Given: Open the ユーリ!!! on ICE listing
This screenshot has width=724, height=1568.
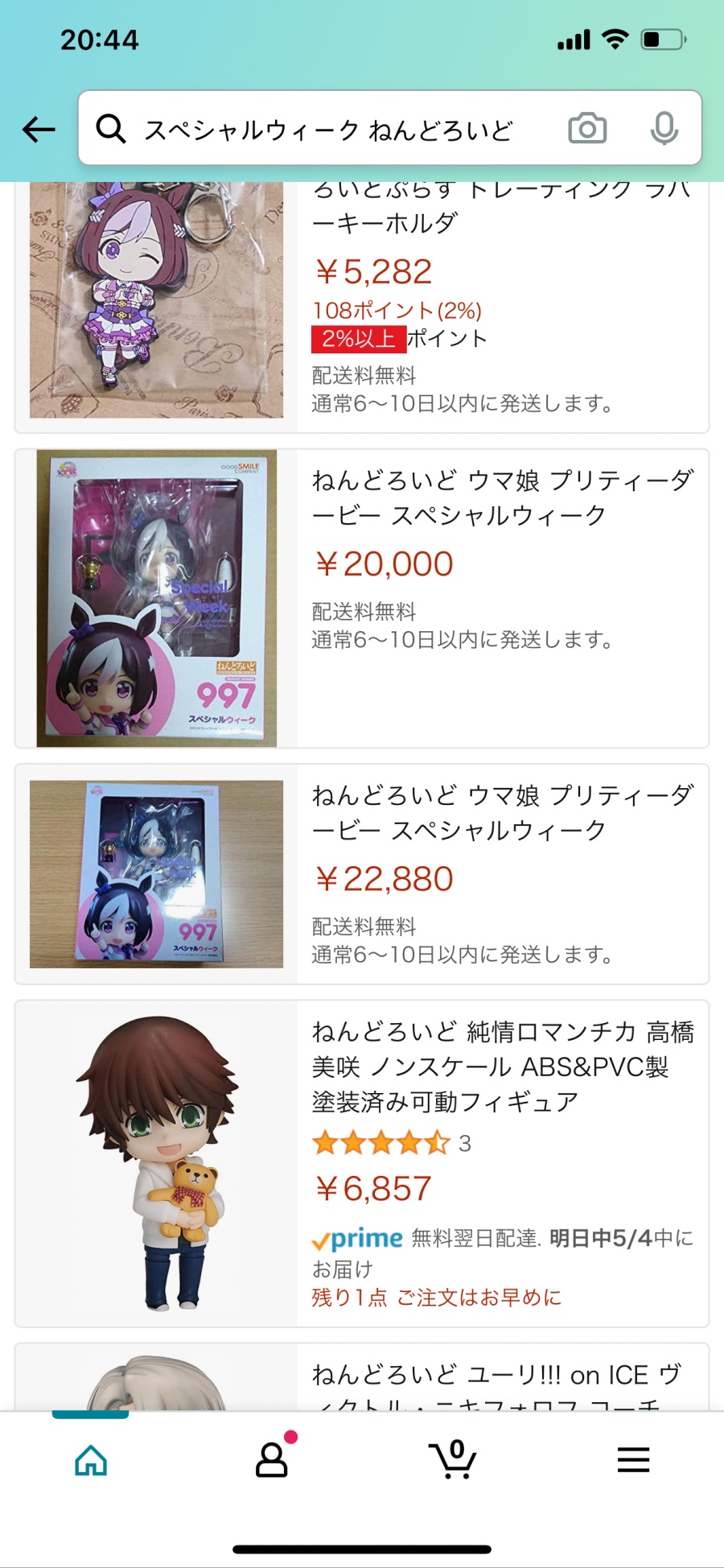Looking at the screenshot, I should [x=362, y=1376].
